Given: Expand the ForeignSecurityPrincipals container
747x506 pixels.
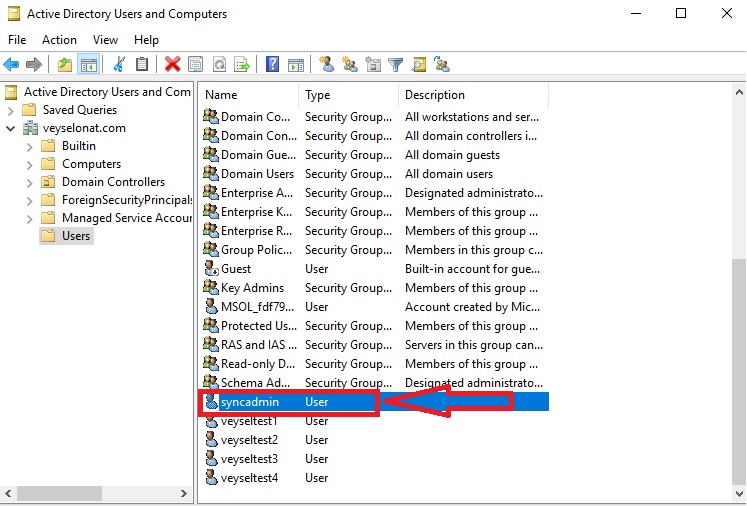Looking at the screenshot, I should click(30, 201).
